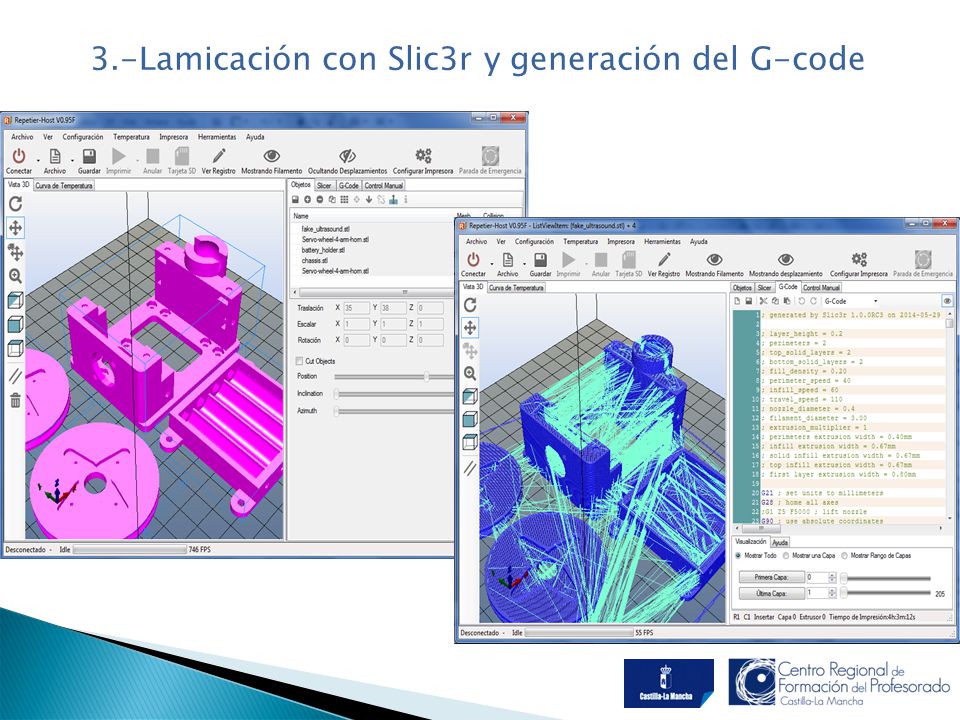
Task: Click trash delete icon in left window sidebar
Action: pyautogui.click(x=15, y=400)
